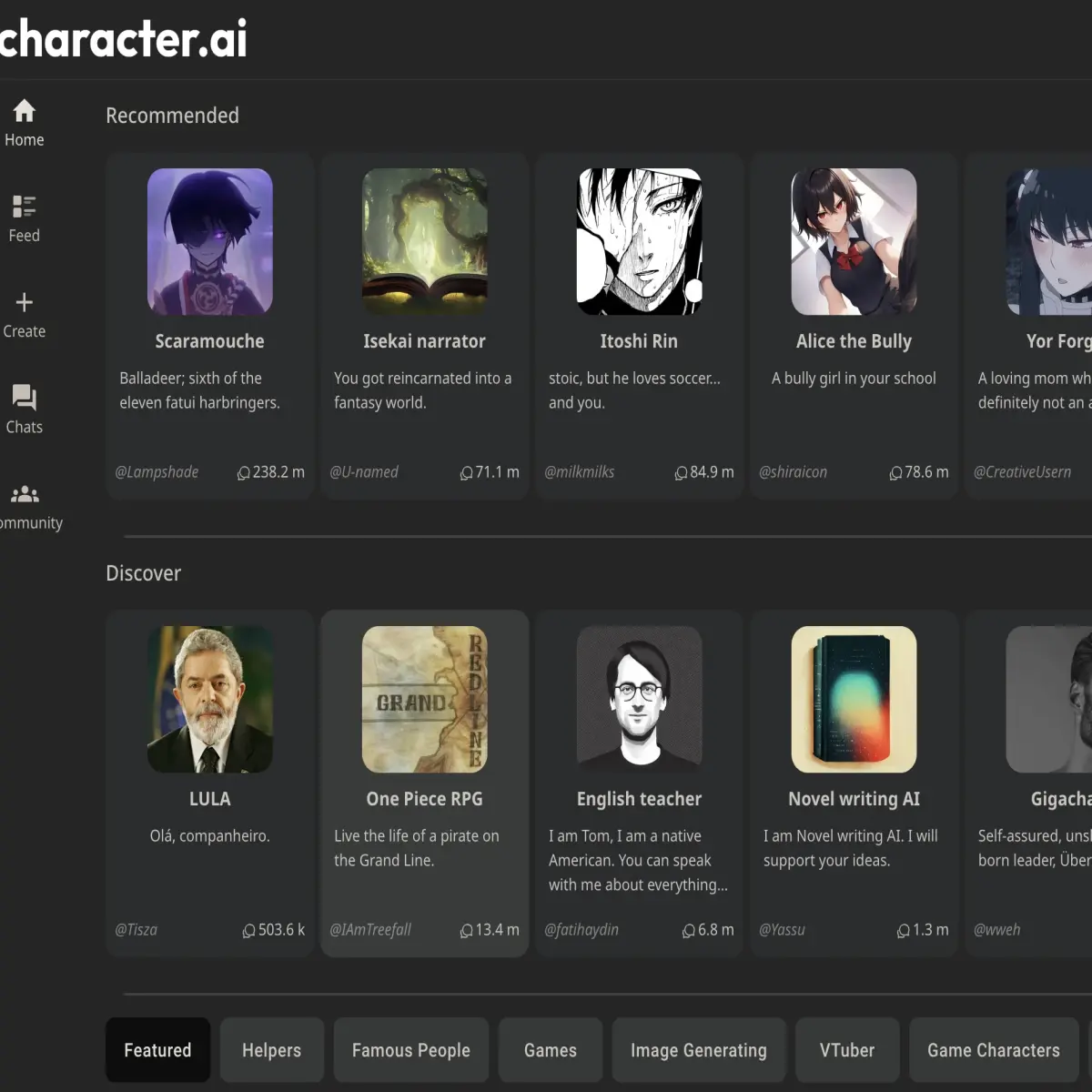Switch to the Image Generating tab
Viewport: 1092px width, 1092px height.
click(699, 1050)
